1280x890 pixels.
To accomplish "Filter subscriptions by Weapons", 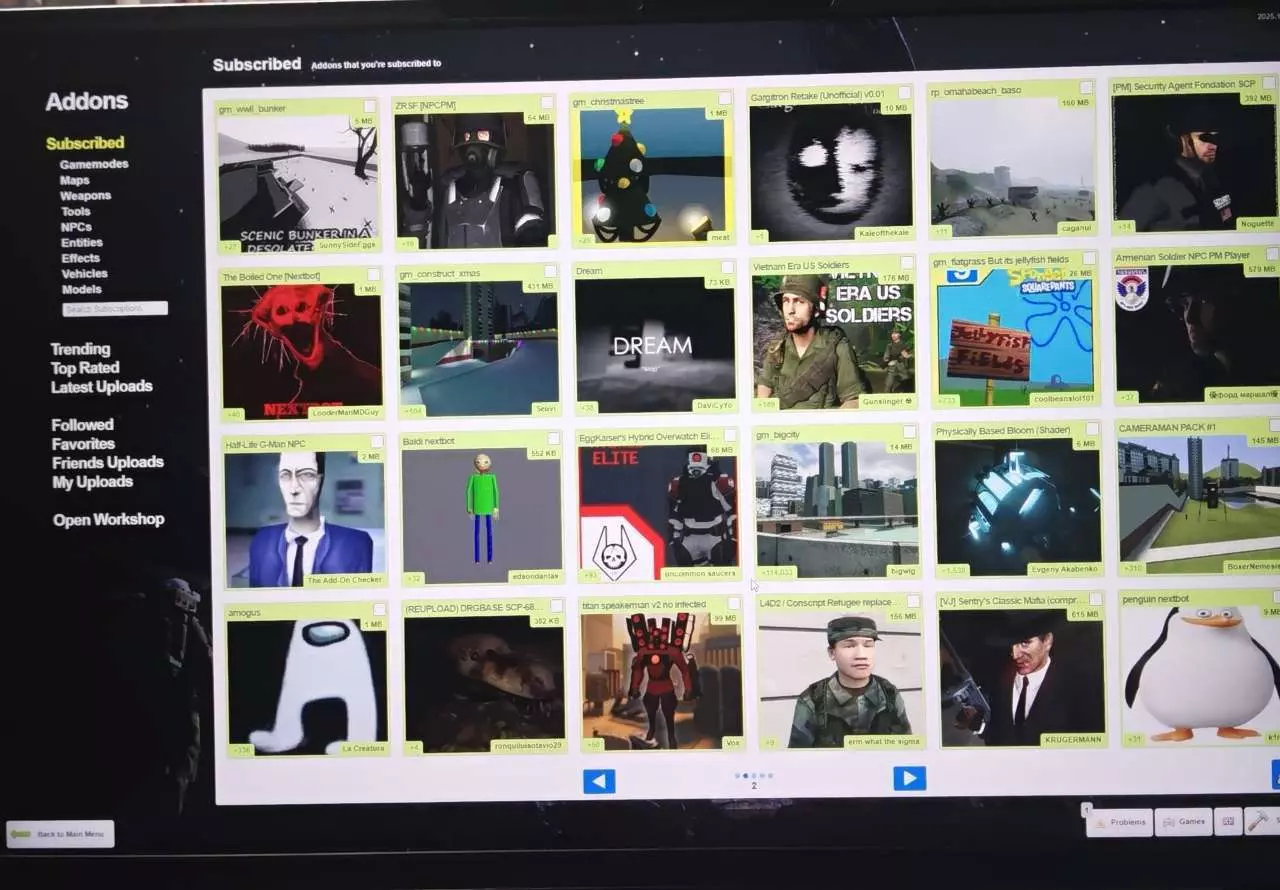I will point(85,196).
